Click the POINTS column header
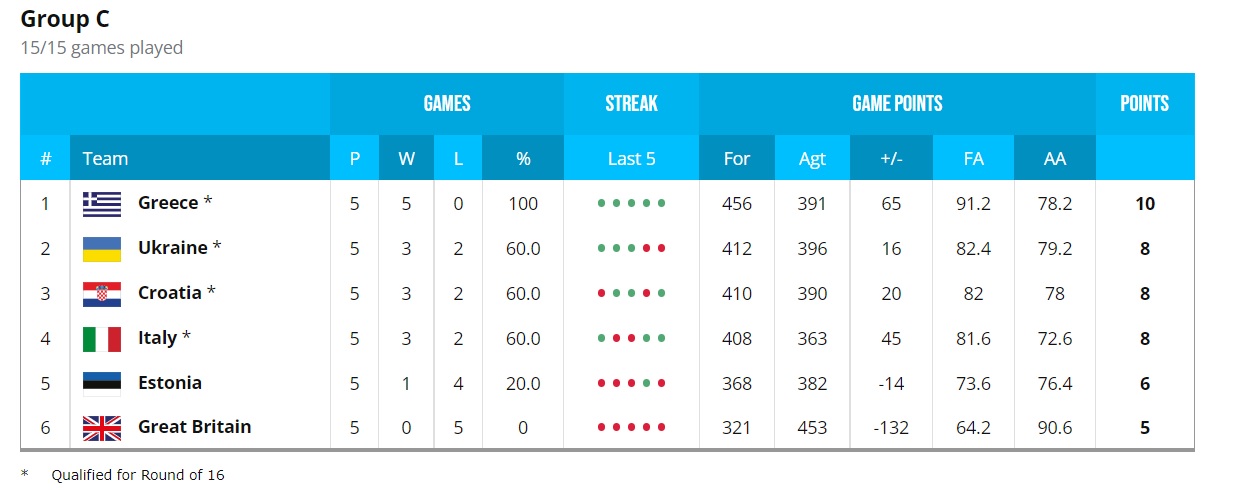This screenshot has height=490, width=1239. pos(1145,104)
